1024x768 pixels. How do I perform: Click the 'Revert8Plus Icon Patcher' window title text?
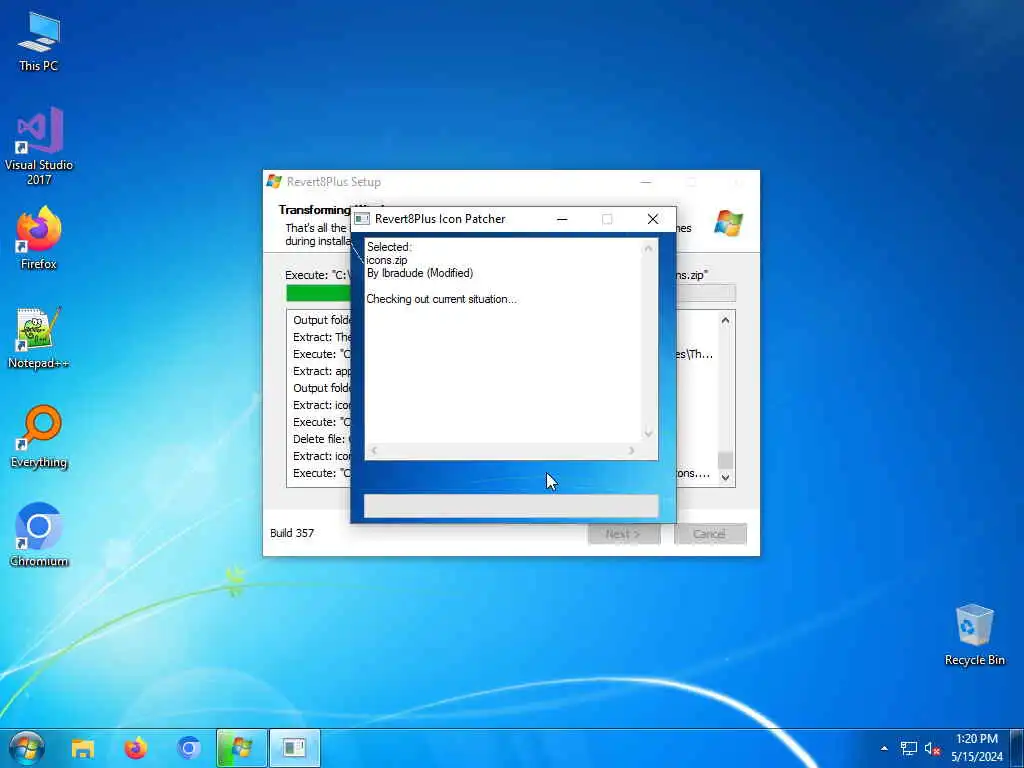point(440,219)
